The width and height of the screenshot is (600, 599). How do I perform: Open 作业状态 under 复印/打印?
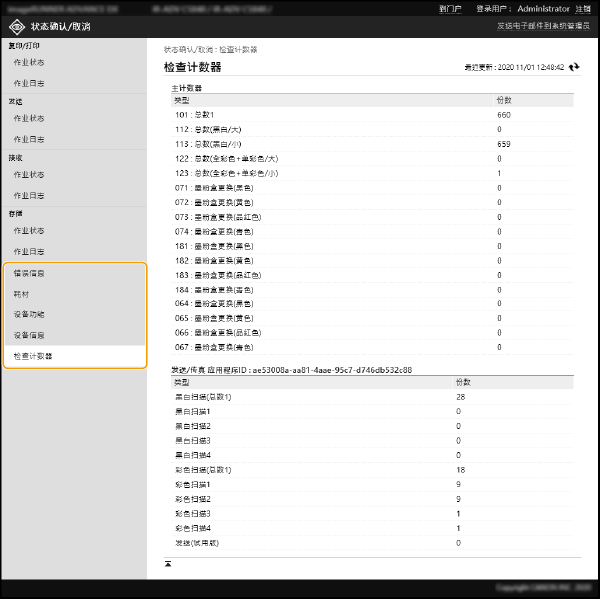28,63
